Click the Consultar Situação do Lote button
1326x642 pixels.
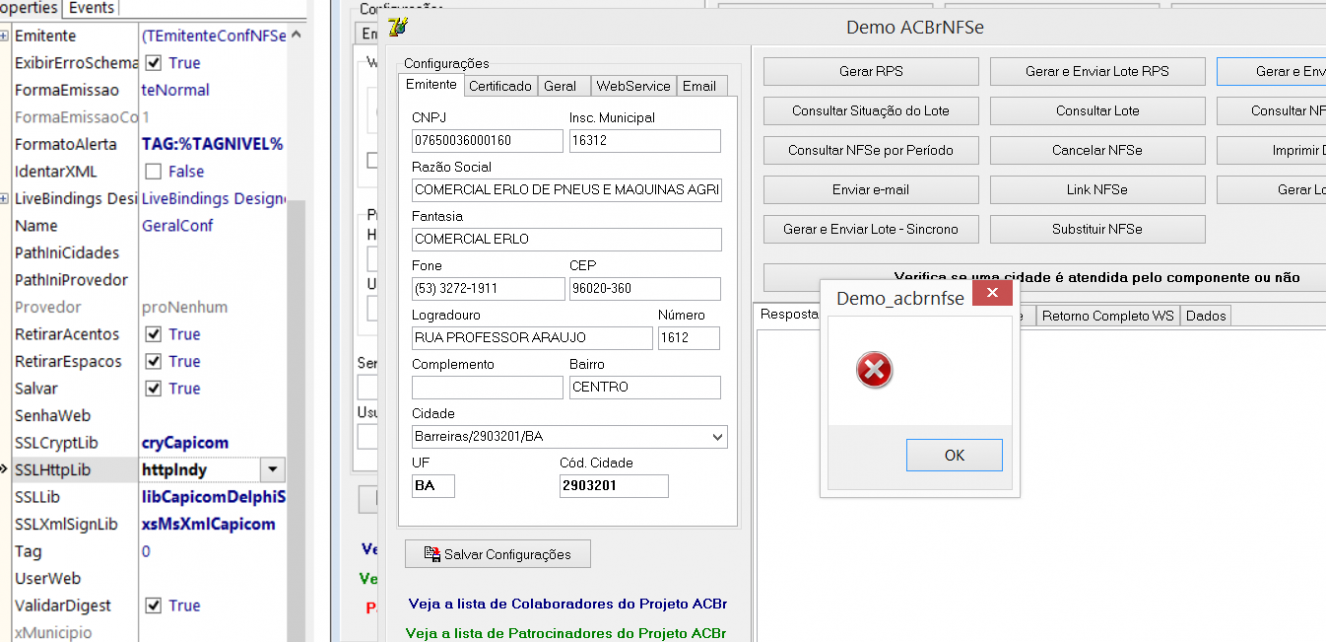coord(871,110)
